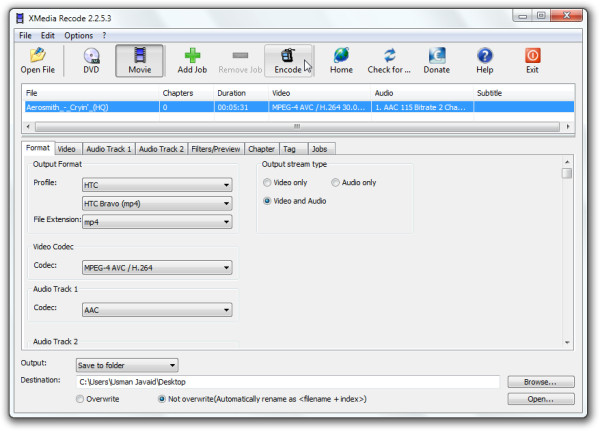
Task: Expand the HTC profile dropdown
Action: pyautogui.click(x=157, y=185)
